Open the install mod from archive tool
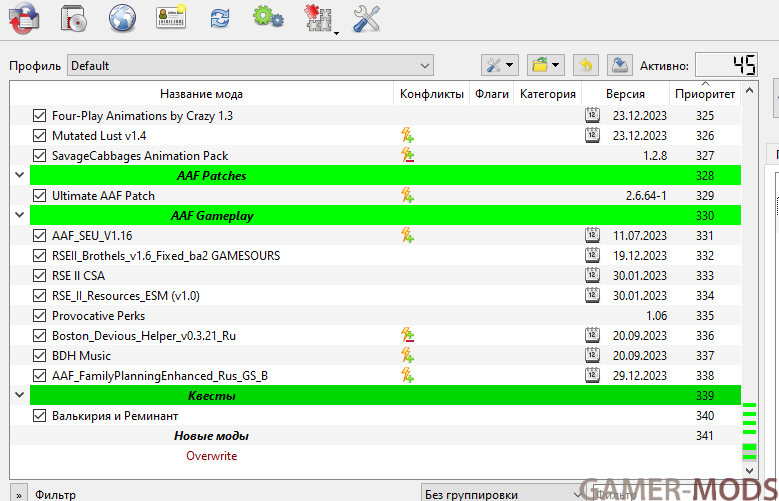Image resolution: width=779 pixels, height=501 pixels. pos(74,19)
